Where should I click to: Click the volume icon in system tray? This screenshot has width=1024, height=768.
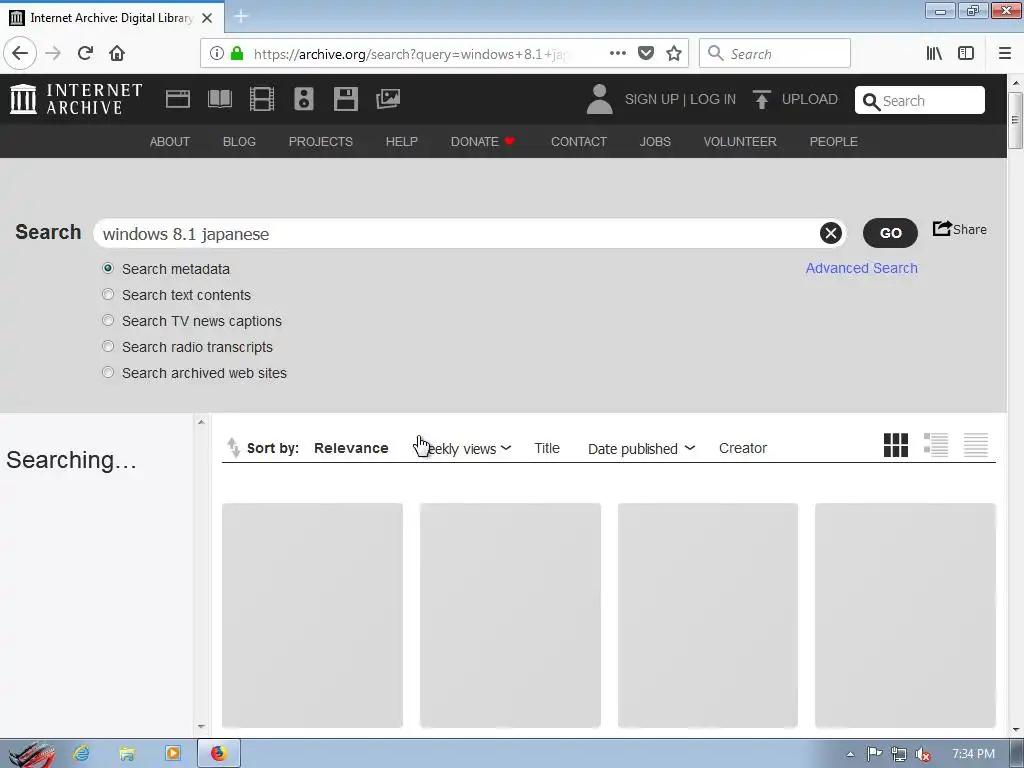tap(923, 754)
